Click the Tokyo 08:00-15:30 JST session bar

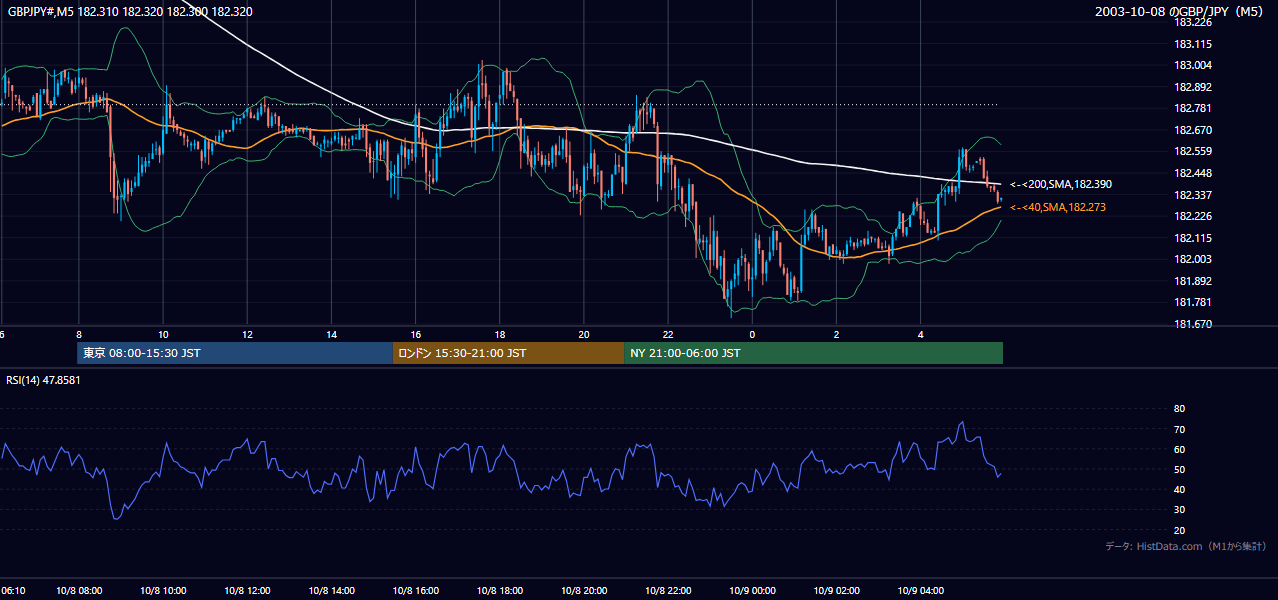point(235,353)
